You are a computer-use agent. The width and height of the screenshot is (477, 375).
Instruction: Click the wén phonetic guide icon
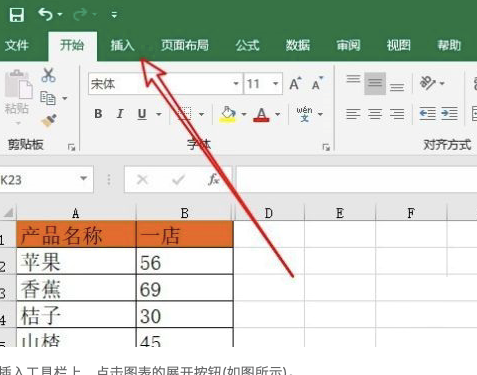[304, 114]
